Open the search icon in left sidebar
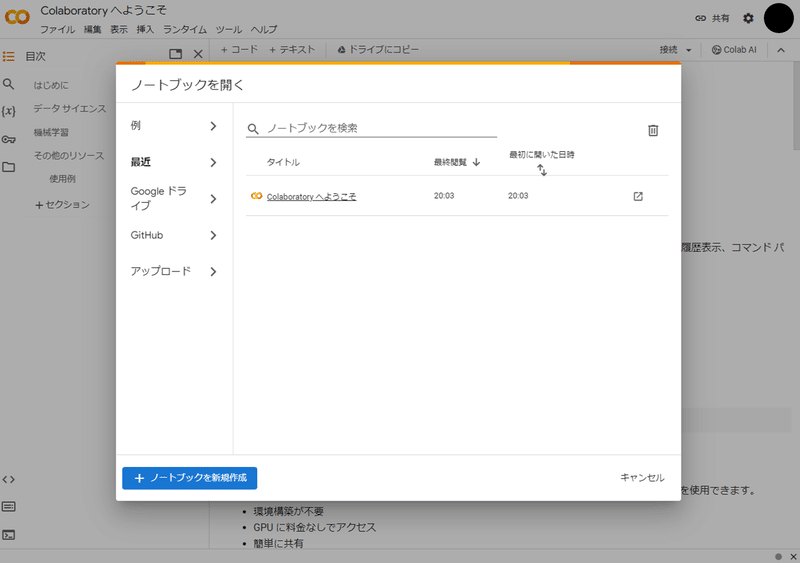The height and width of the screenshot is (563, 800). point(9,84)
